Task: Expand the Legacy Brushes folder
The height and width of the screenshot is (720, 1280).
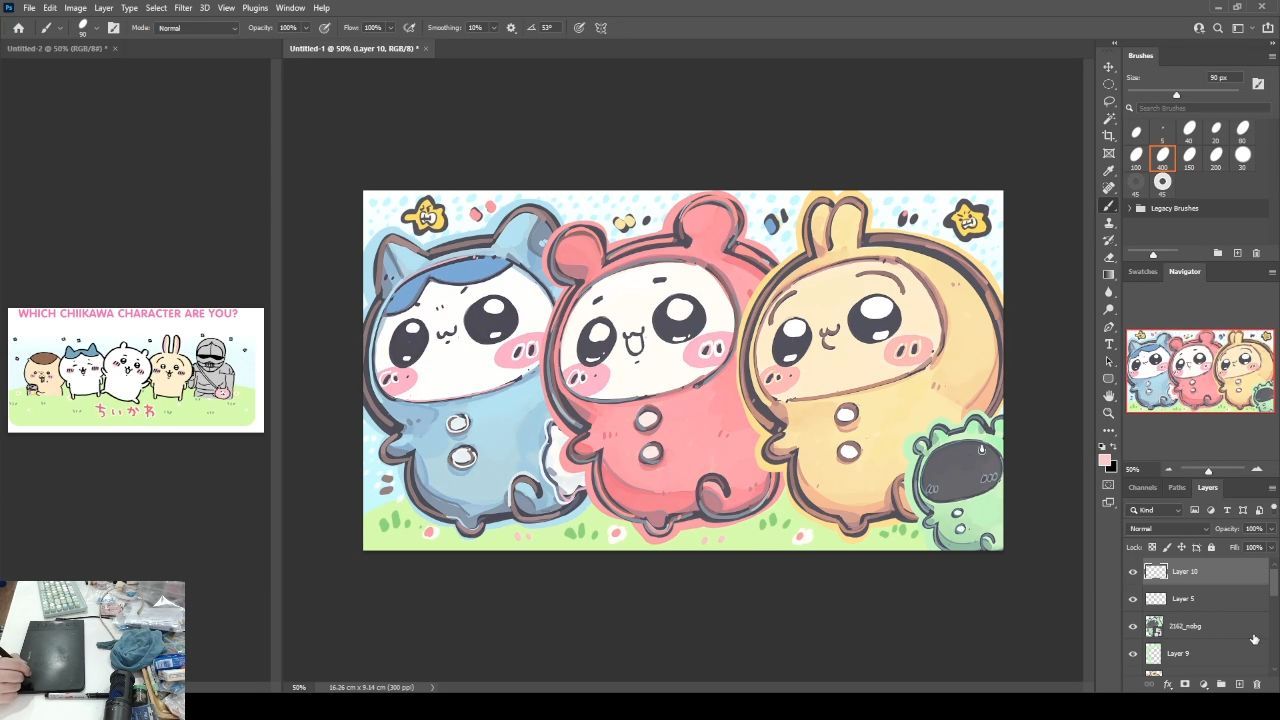Action: (x=1130, y=208)
